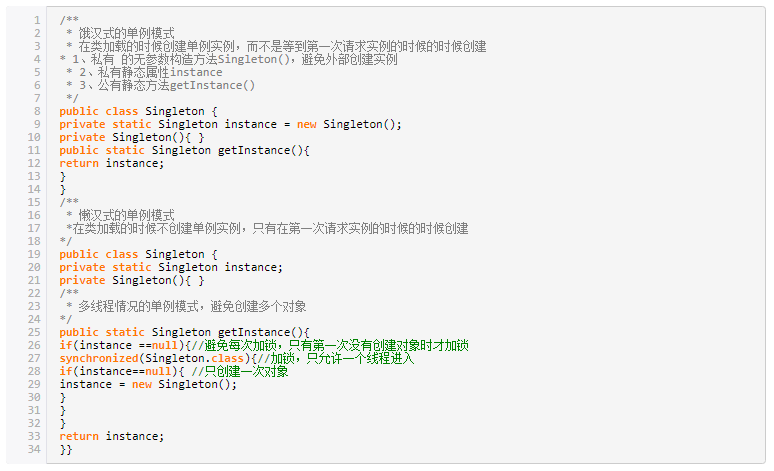The height and width of the screenshot is (471, 774).
Task: Click green comment '只创建一次对象'
Action: [246, 371]
